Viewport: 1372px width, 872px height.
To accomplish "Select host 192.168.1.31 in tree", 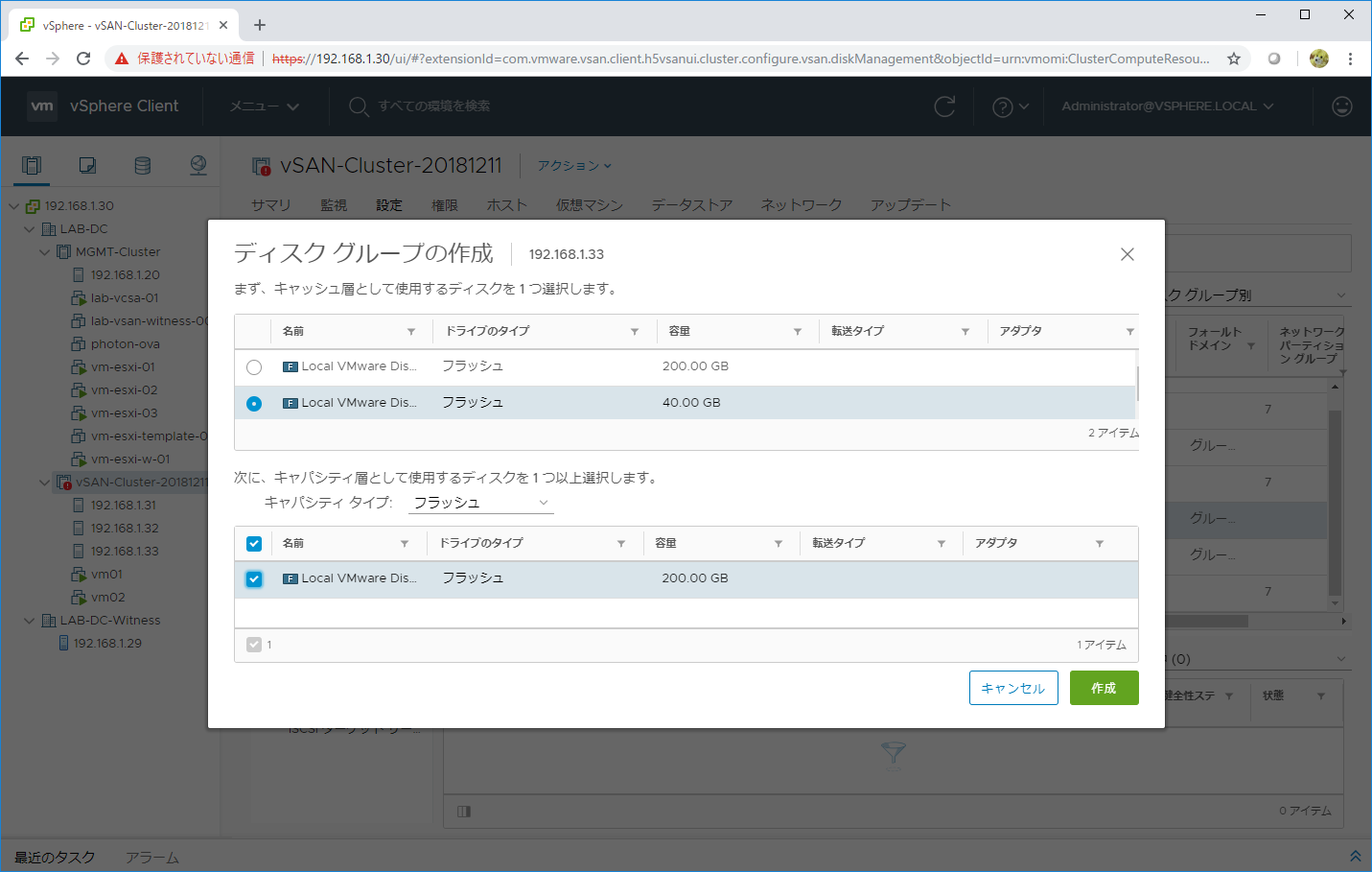I will pos(125,506).
